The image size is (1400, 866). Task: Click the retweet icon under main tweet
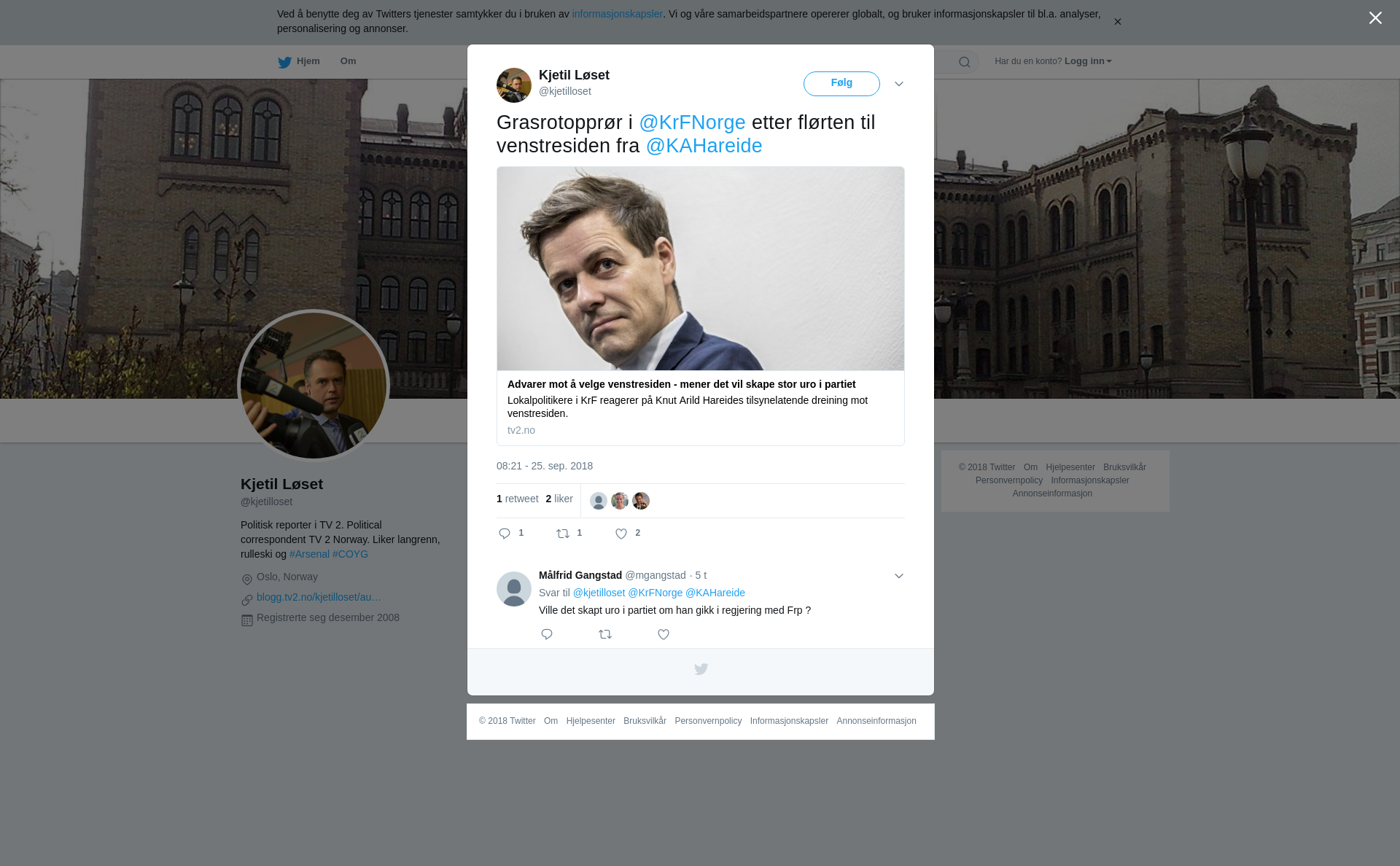563,534
